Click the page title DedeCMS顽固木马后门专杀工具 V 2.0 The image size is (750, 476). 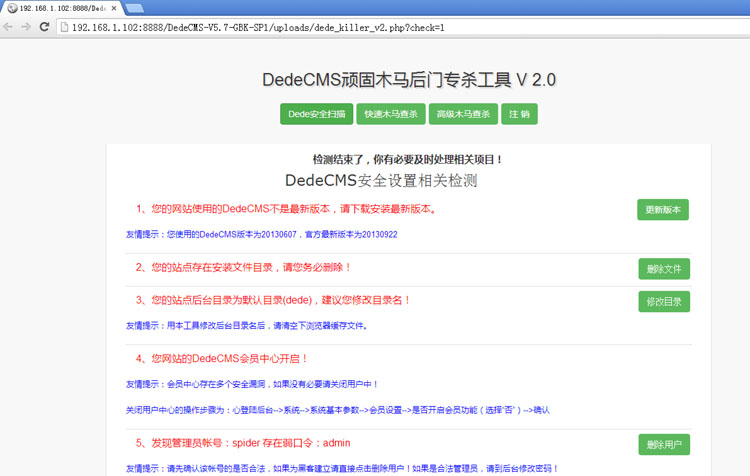(x=409, y=79)
